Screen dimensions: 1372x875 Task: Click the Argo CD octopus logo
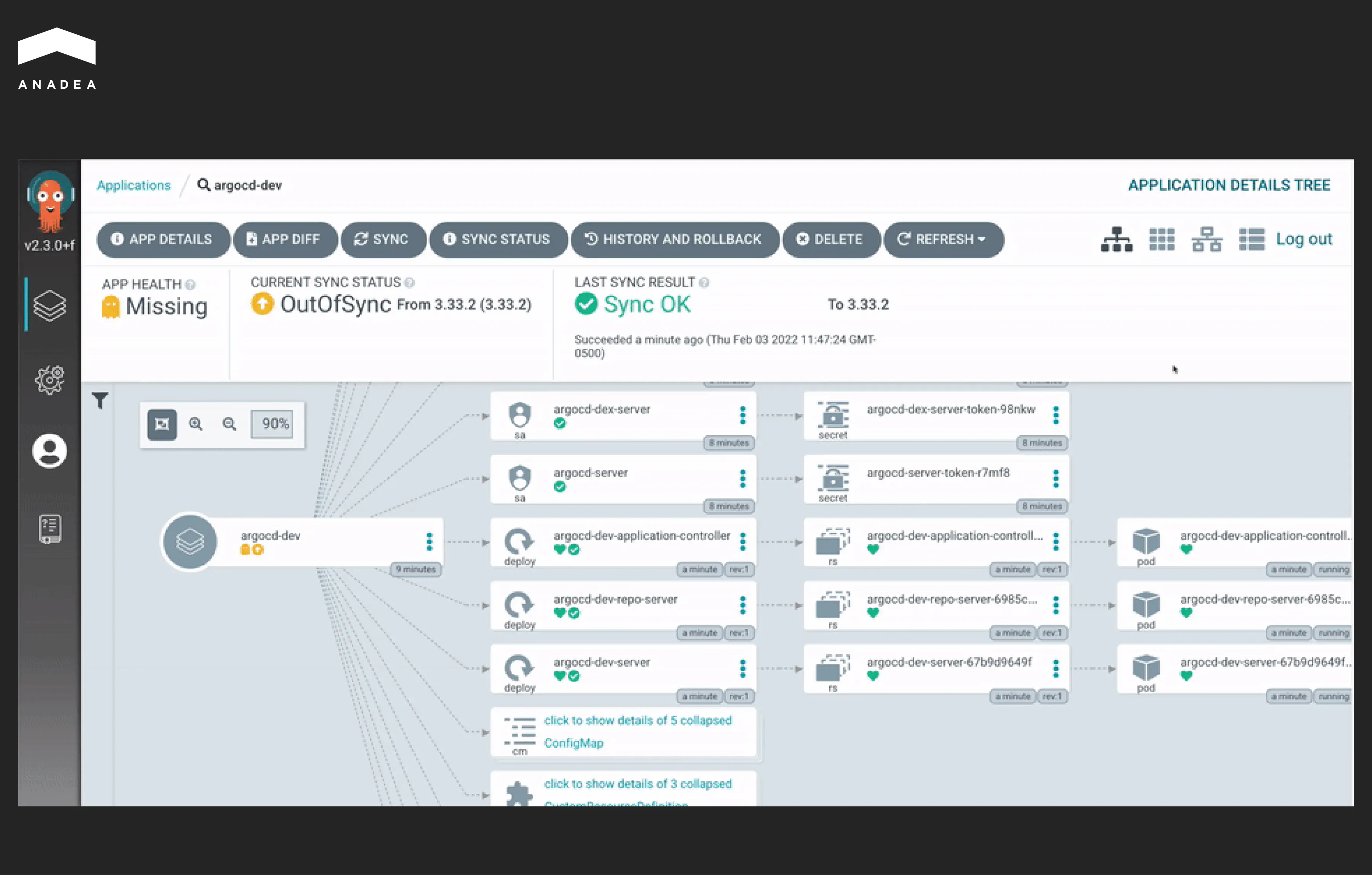(50, 202)
